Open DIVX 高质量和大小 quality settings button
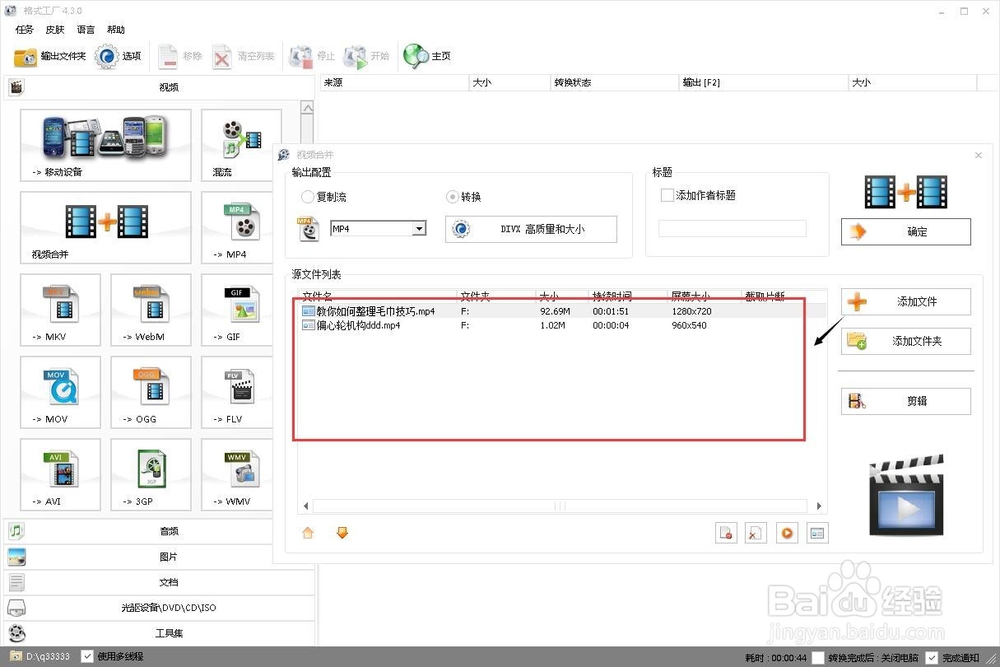1000x667 pixels. pyautogui.click(x=531, y=229)
